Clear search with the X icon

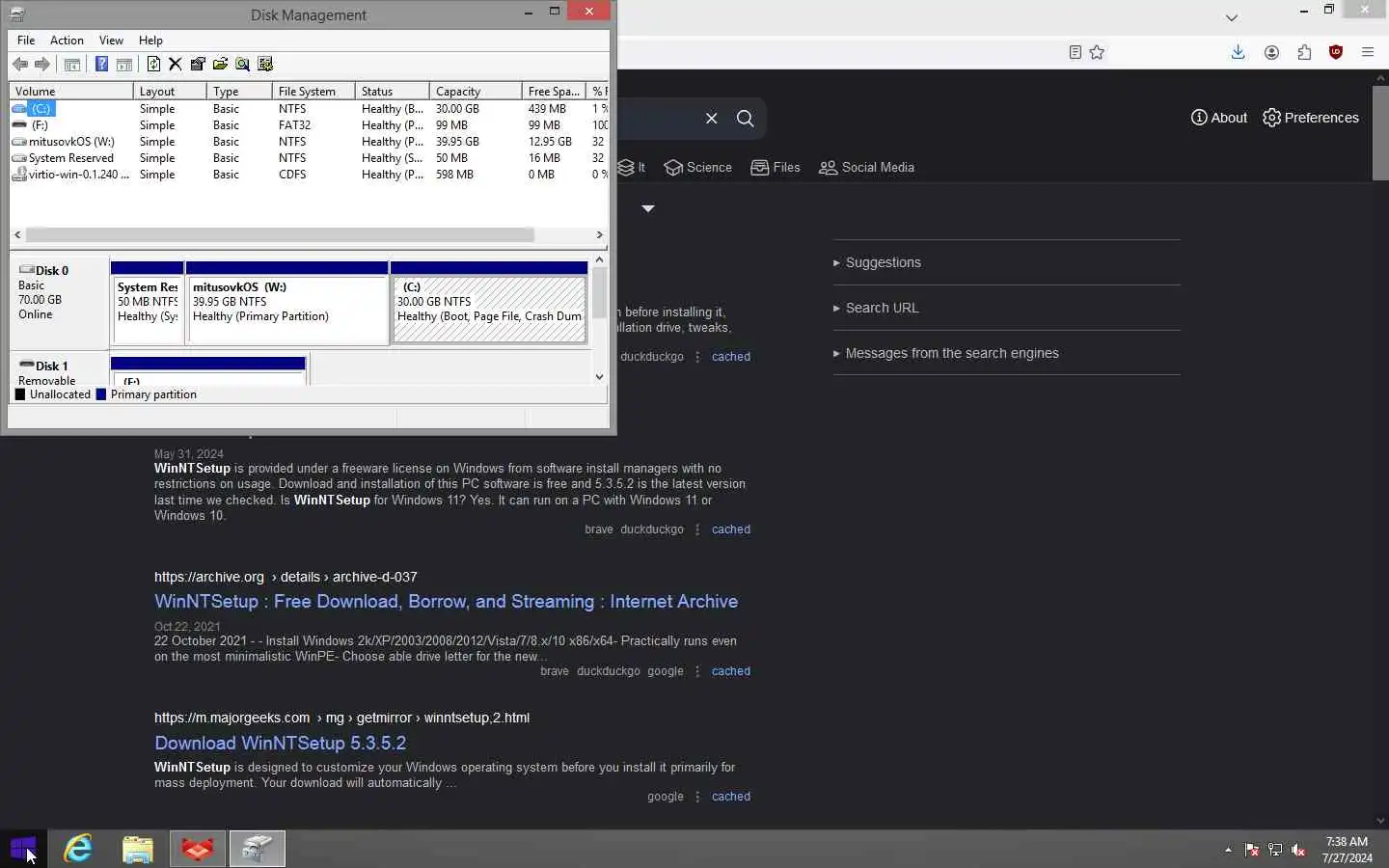(x=712, y=118)
